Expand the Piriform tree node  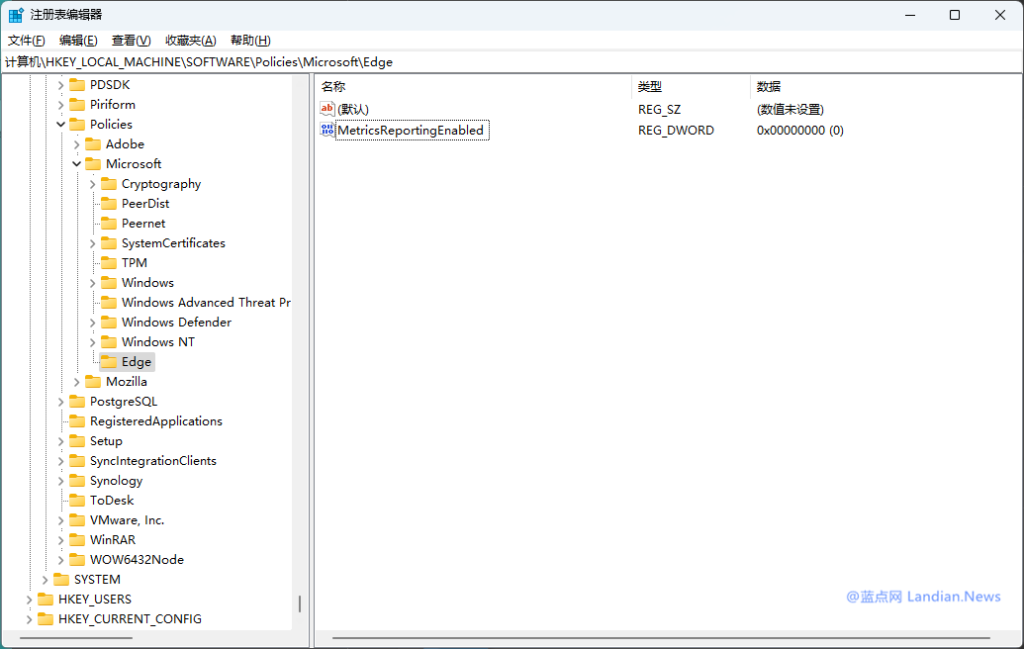[61, 104]
